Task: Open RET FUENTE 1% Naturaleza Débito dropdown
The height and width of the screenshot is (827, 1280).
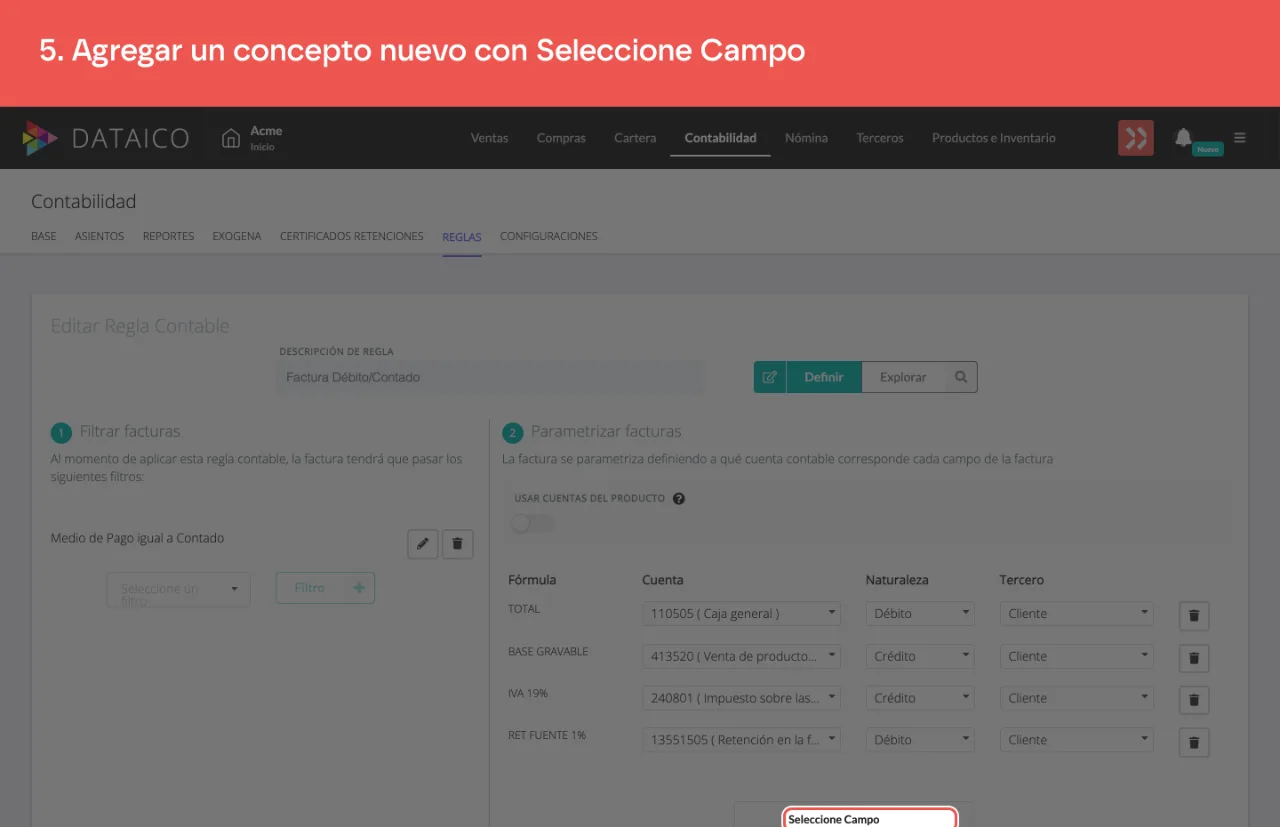Action: click(920, 740)
